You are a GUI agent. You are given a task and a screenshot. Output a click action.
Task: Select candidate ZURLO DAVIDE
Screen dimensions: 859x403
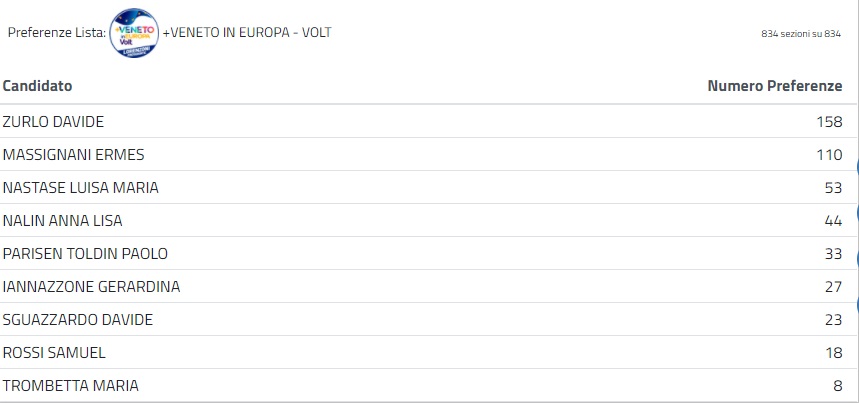[53, 122]
